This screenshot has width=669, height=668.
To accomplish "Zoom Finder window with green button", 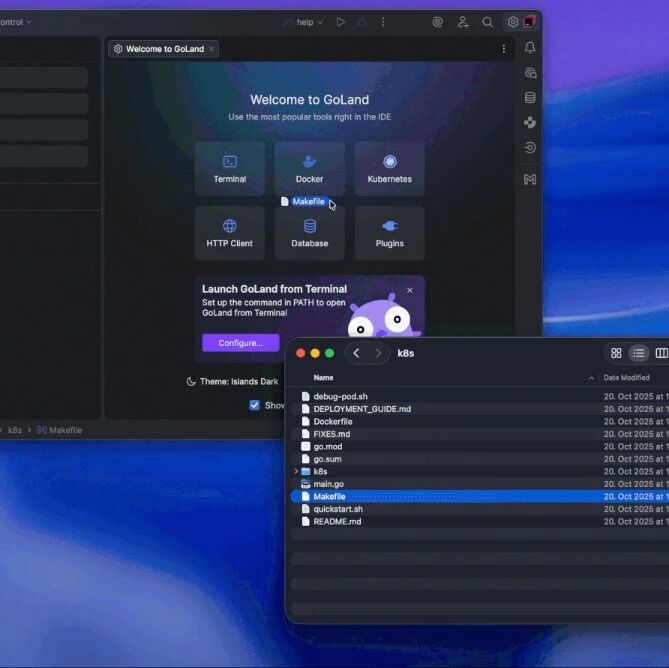I will click(x=329, y=353).
